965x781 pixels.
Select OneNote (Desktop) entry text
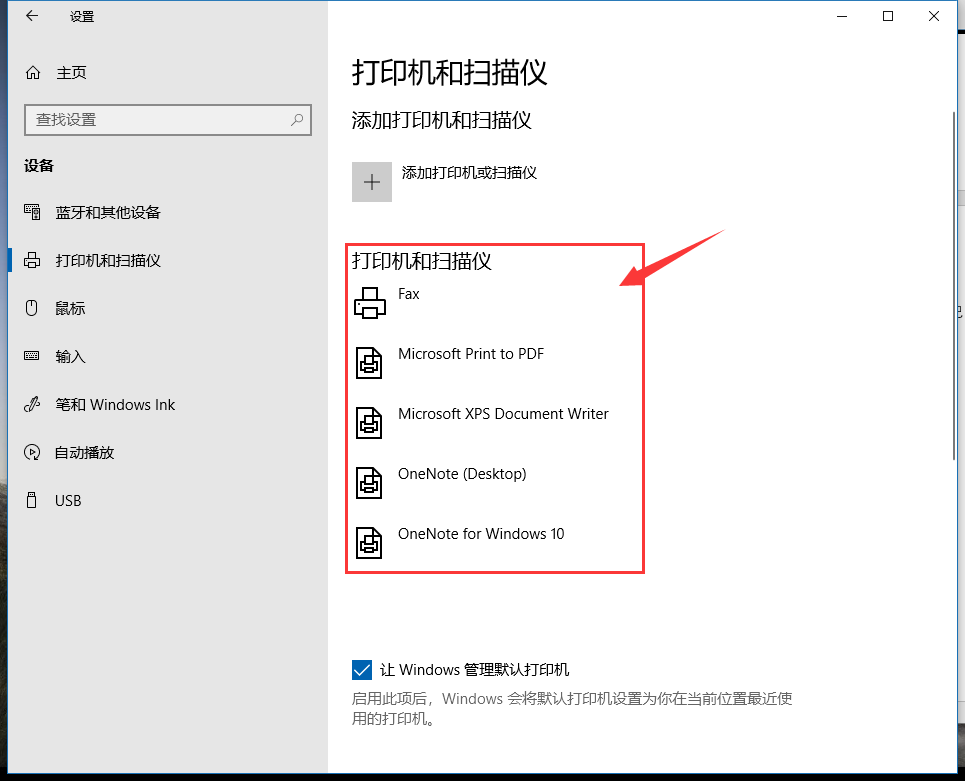(x=462, y=474)
